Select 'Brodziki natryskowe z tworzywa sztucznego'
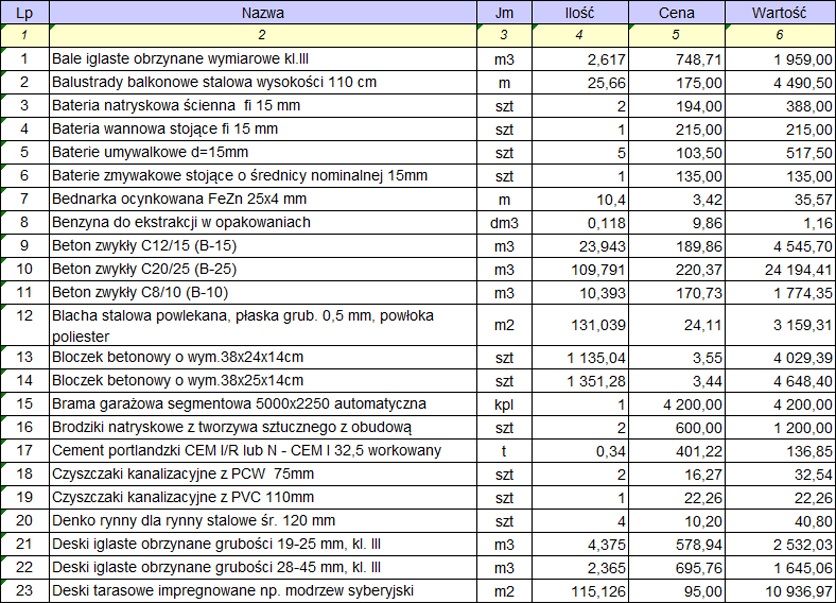The image size is (836, 603). (263, 428)
